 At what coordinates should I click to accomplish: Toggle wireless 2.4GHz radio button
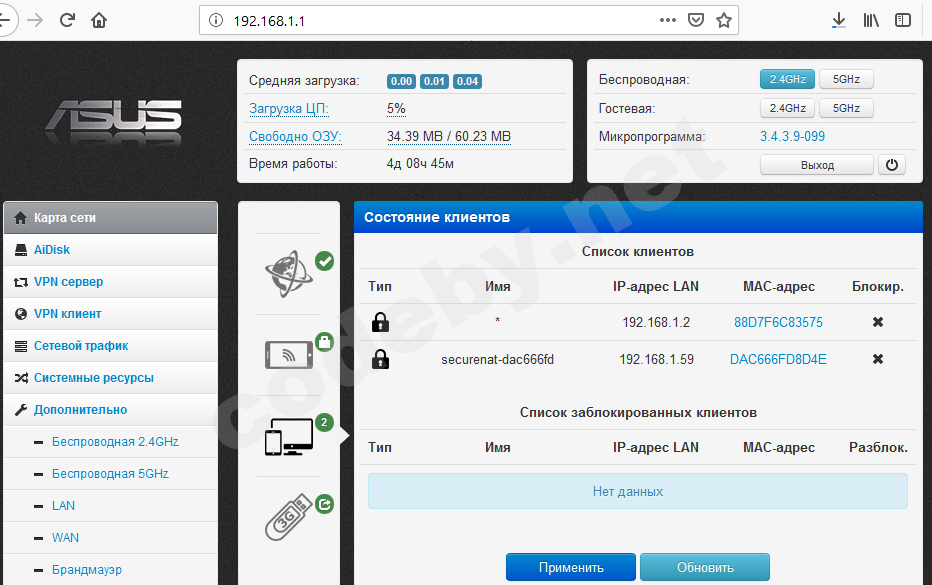787,79
